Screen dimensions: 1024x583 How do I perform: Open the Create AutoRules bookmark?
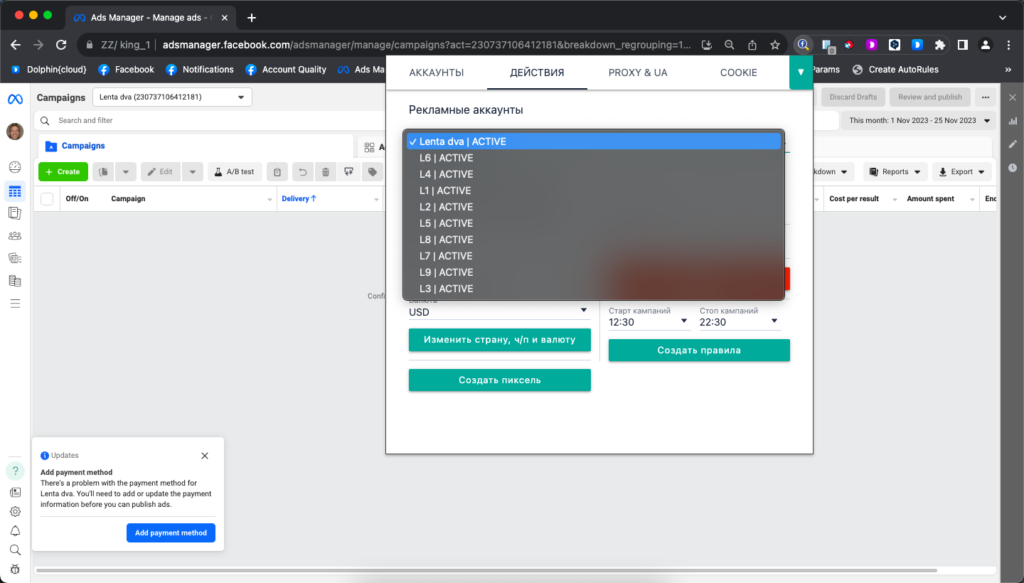pyautogui.click(x=895, y=69)
